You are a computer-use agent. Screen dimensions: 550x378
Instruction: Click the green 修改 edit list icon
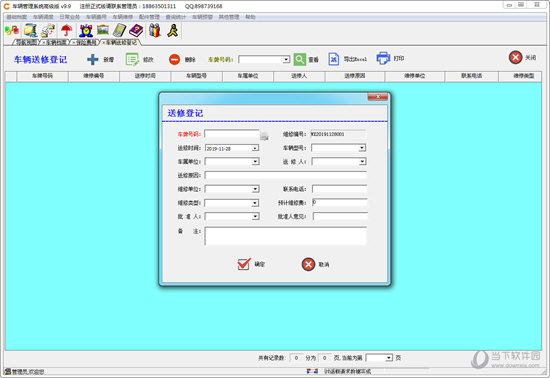[132, 59]
